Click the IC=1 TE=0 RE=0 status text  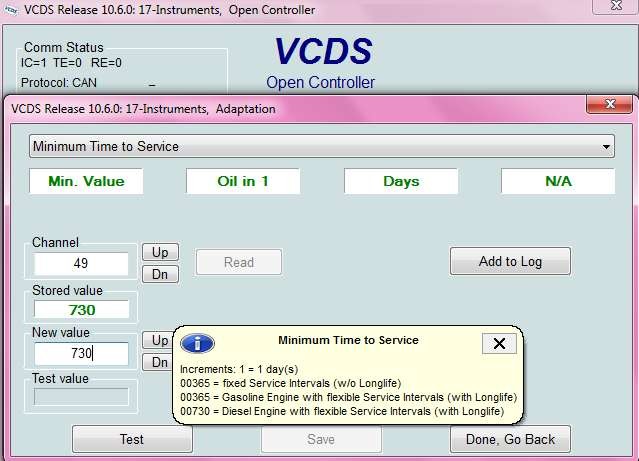pos(71,63)
